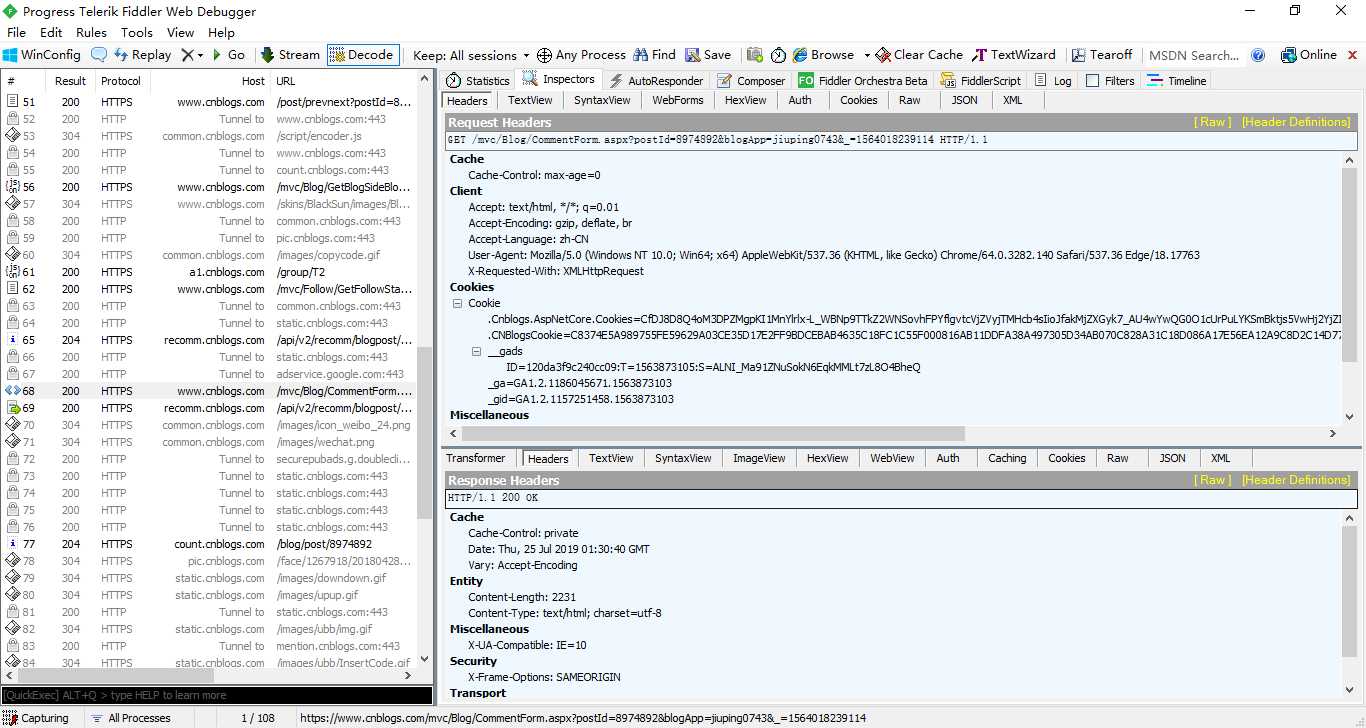The height and width of the screenshot is (728, 1366).
Task: Switch to the Statistics tab
Action: [478, 81]
